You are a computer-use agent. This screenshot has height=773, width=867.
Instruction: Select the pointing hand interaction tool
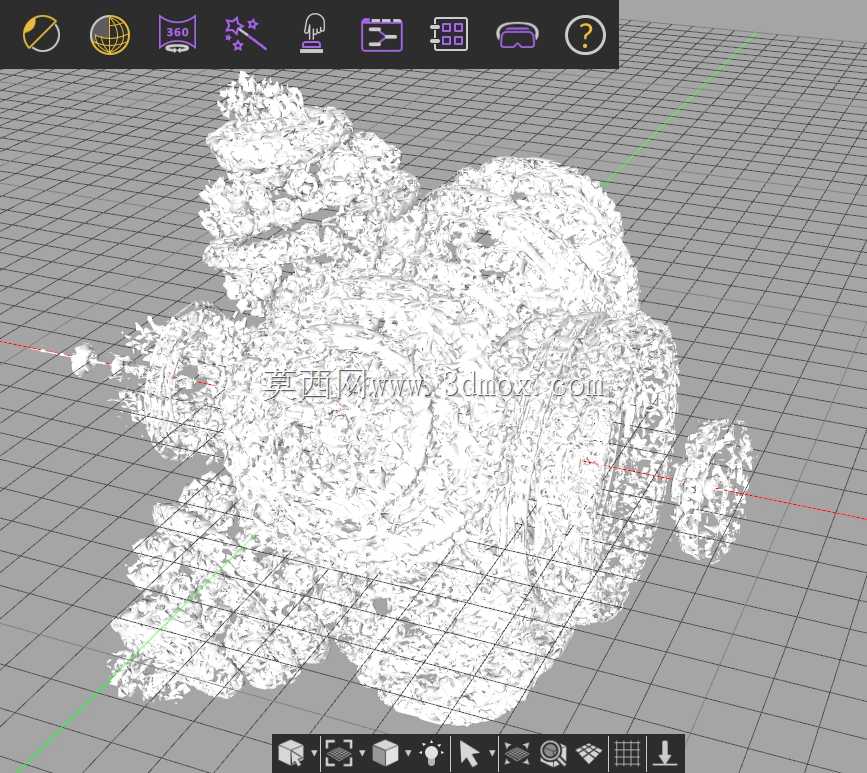(312, 34)
